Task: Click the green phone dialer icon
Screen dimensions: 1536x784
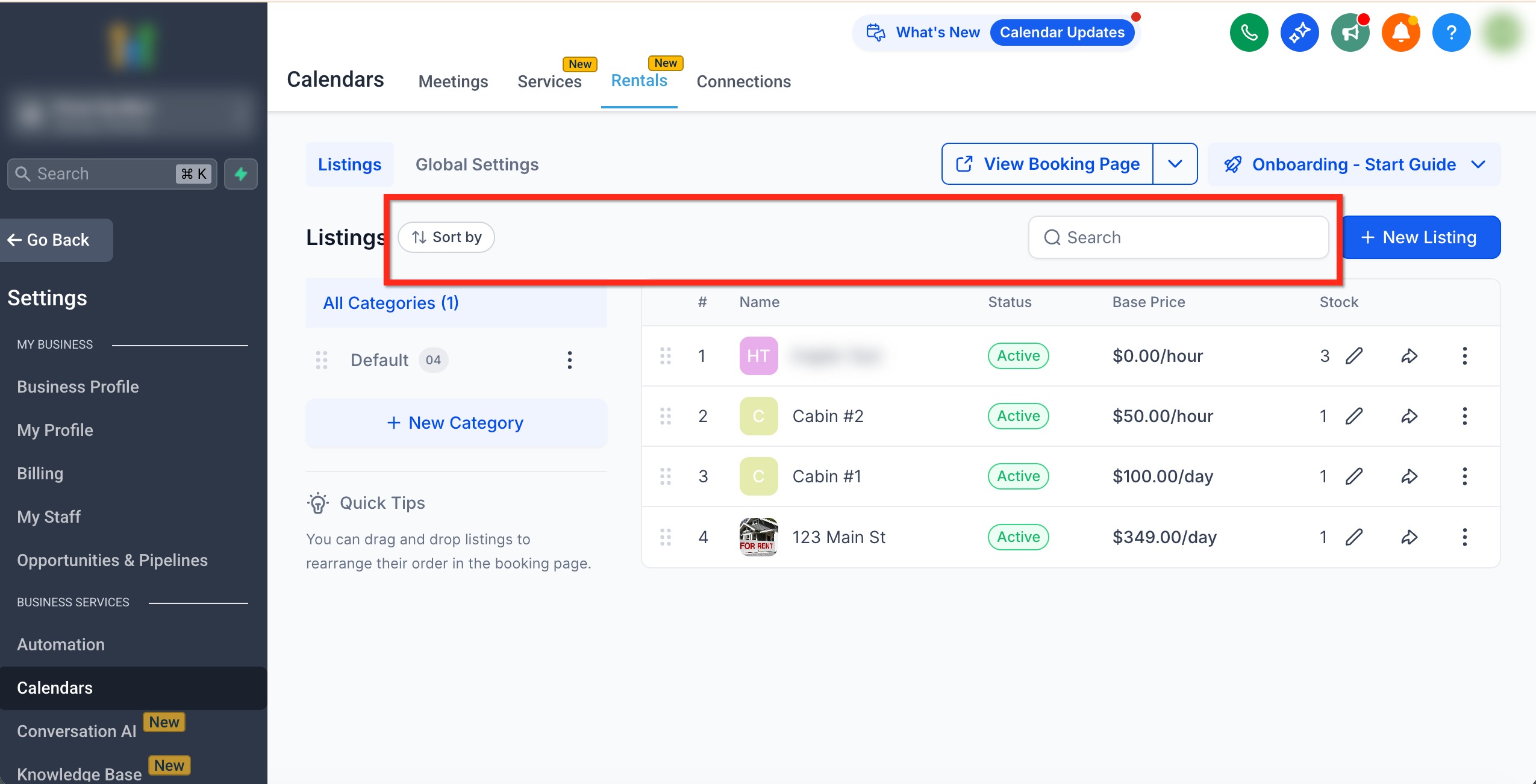Action: (x=1249, y=33)
